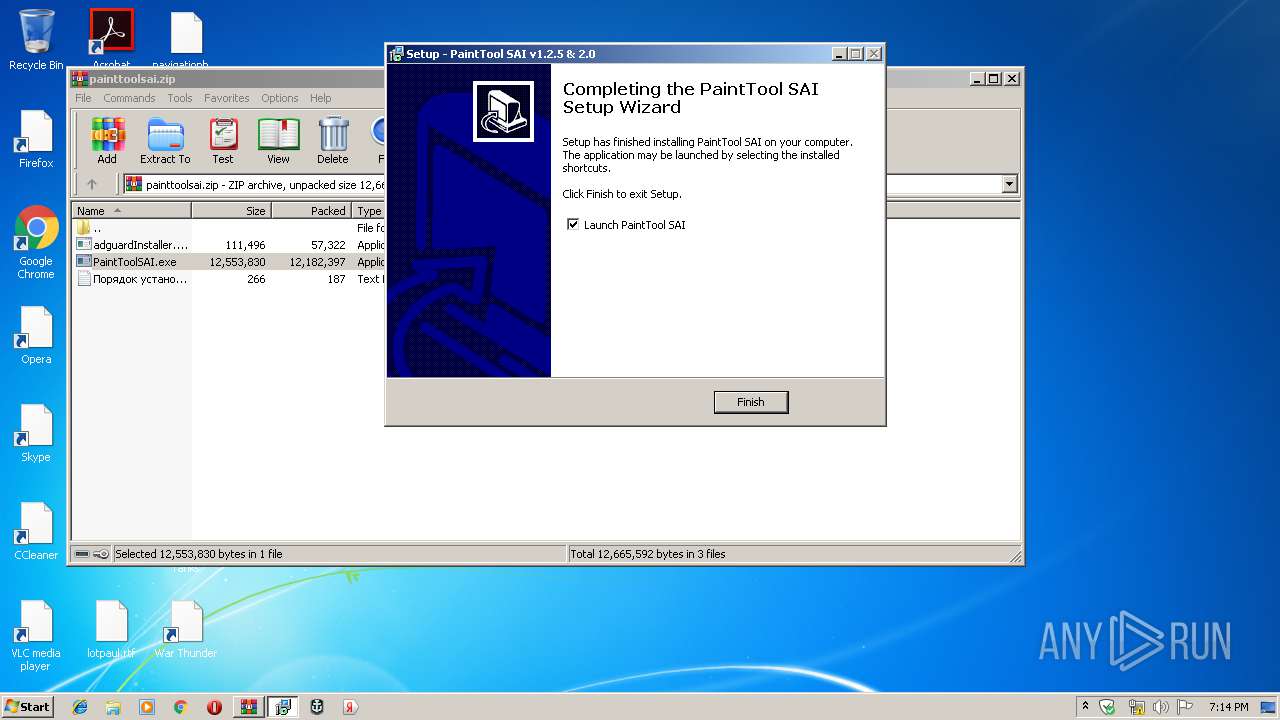Click the 12,182,397 packed size cell
1280x720 pixels.
(317, 262)
